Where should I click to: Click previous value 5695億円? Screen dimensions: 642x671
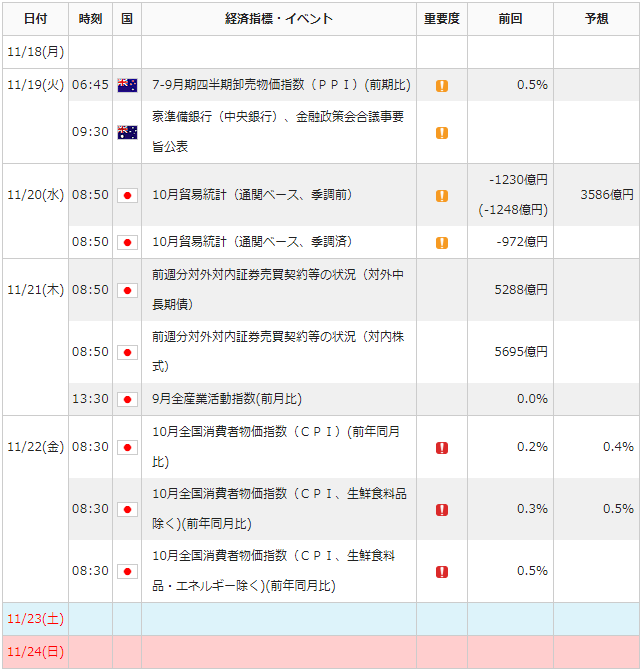click(x=521, y=352)
